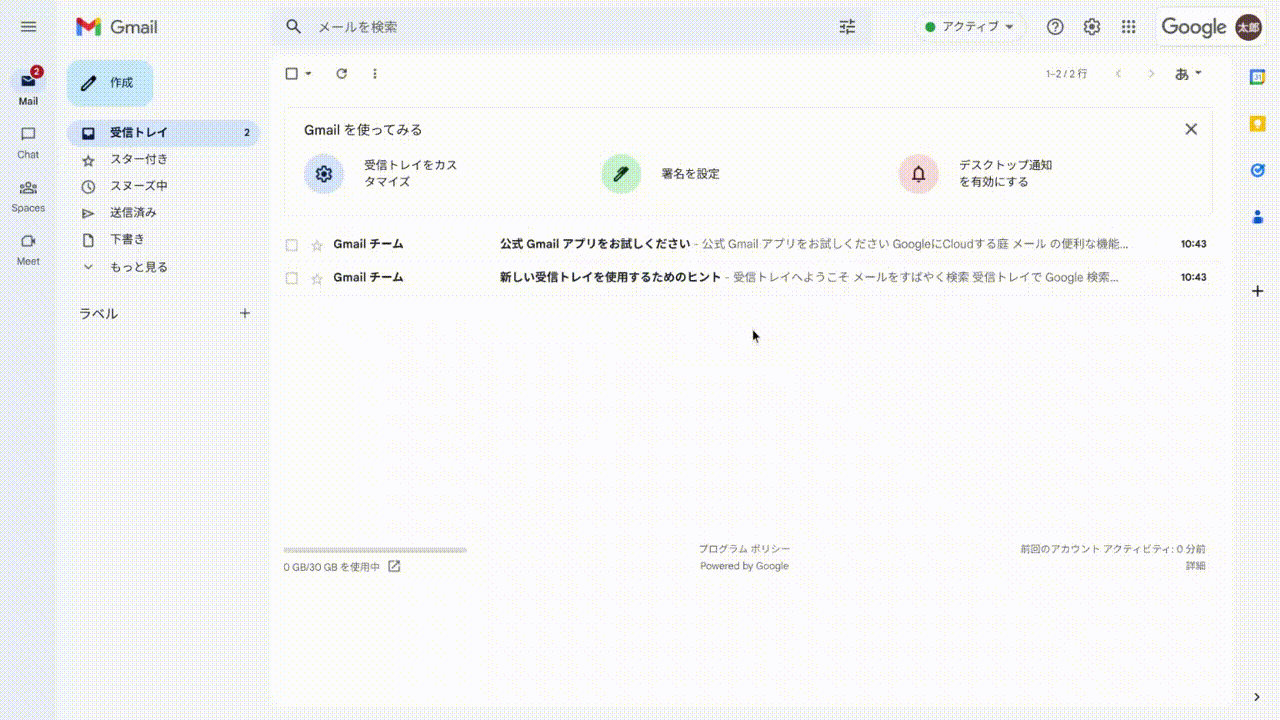The width and height of the screenshot is (1280, 720).
Task: Click 署名を設定
Action: (x=690, y=174)
